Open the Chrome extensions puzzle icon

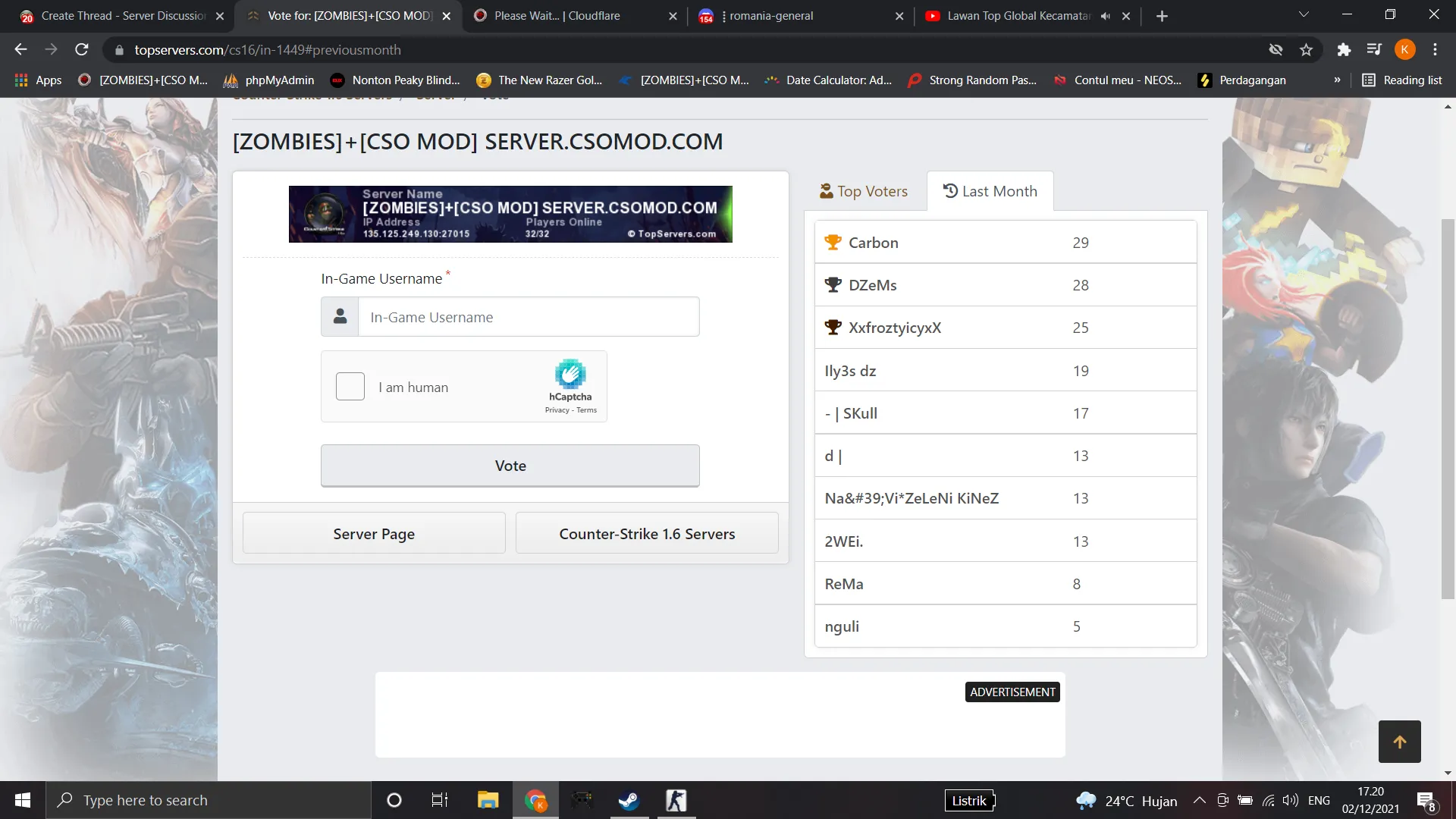pos(1344,50)
